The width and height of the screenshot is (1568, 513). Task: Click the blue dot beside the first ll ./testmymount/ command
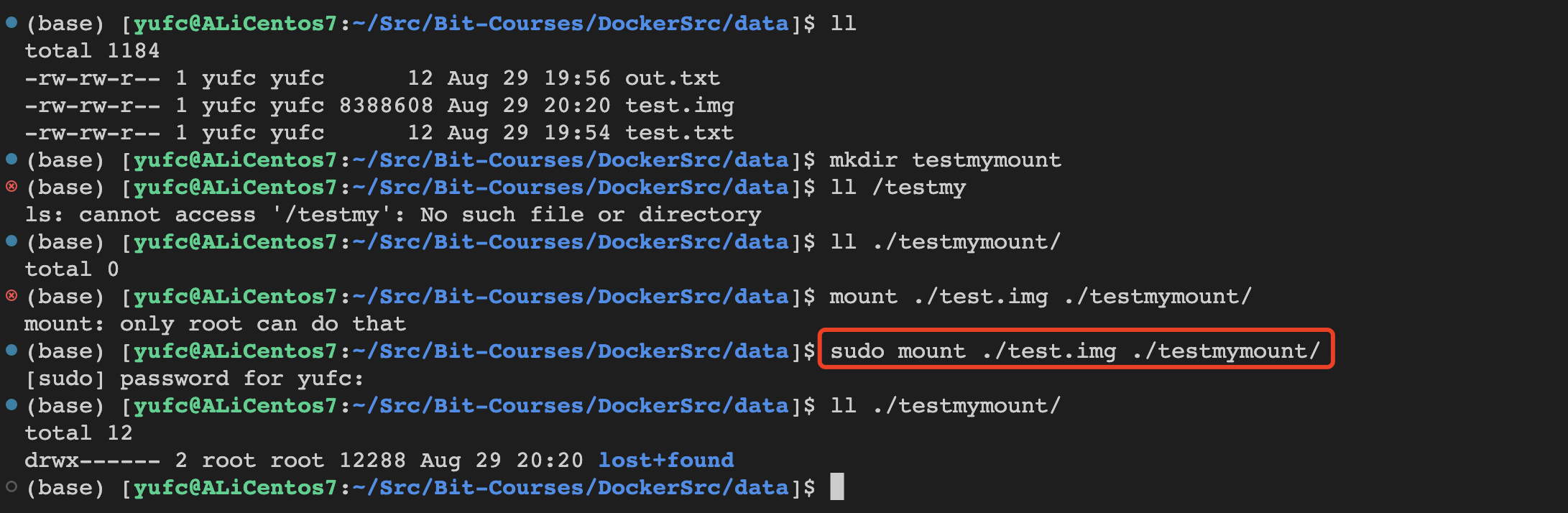[x=11, y=241]
